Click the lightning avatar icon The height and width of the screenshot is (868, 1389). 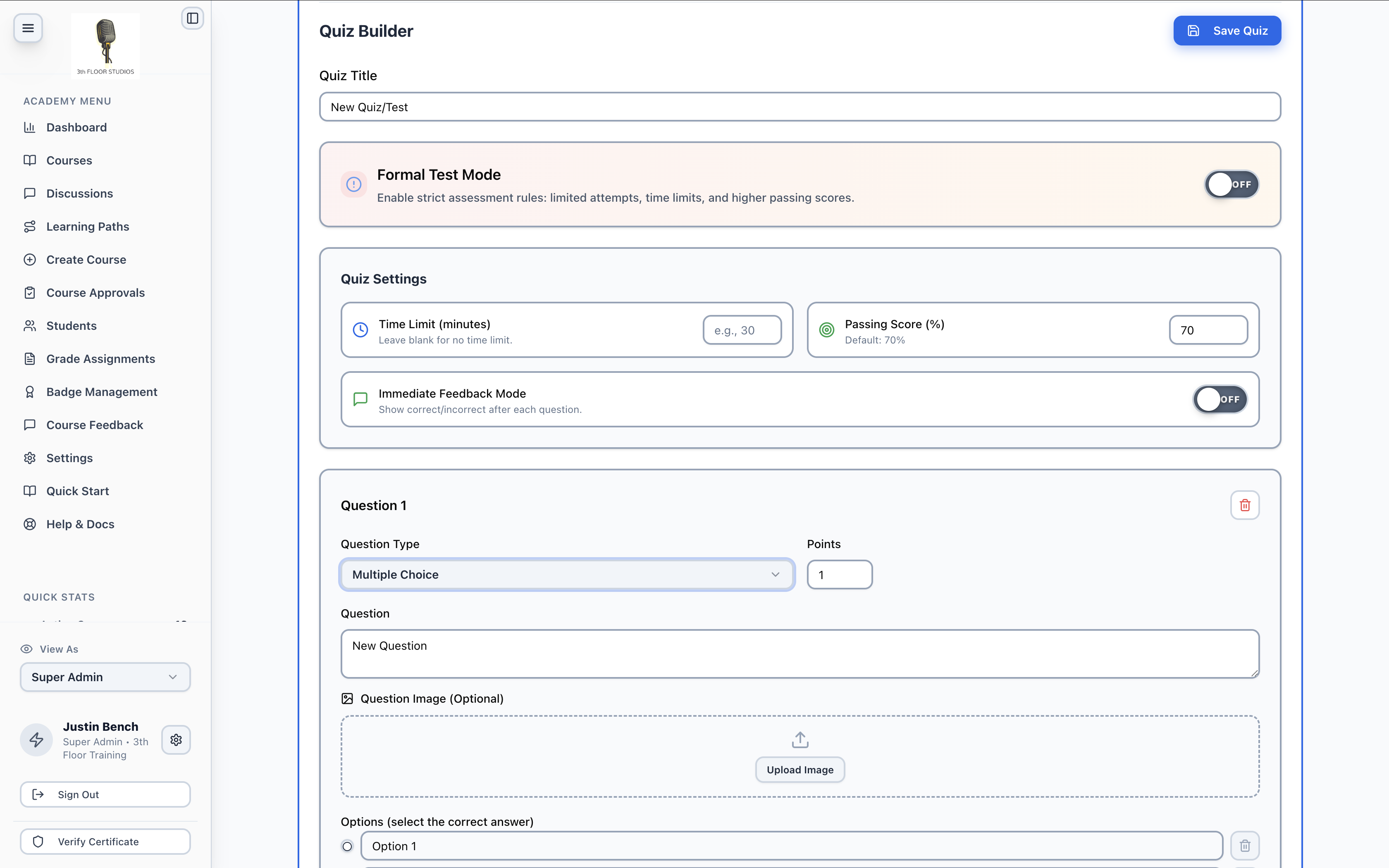37,739
